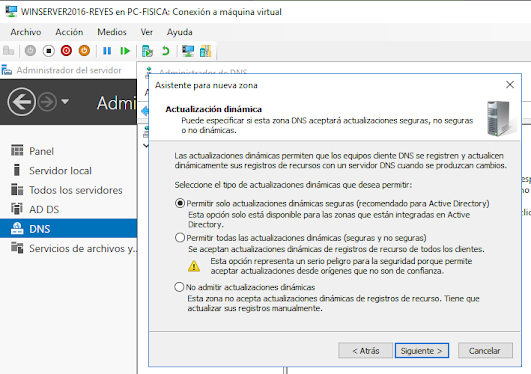Click the Siguiente button
Image resolution: width=531 pixels, height=374 pixels.
pyautogui.click(x=422, y=351)
